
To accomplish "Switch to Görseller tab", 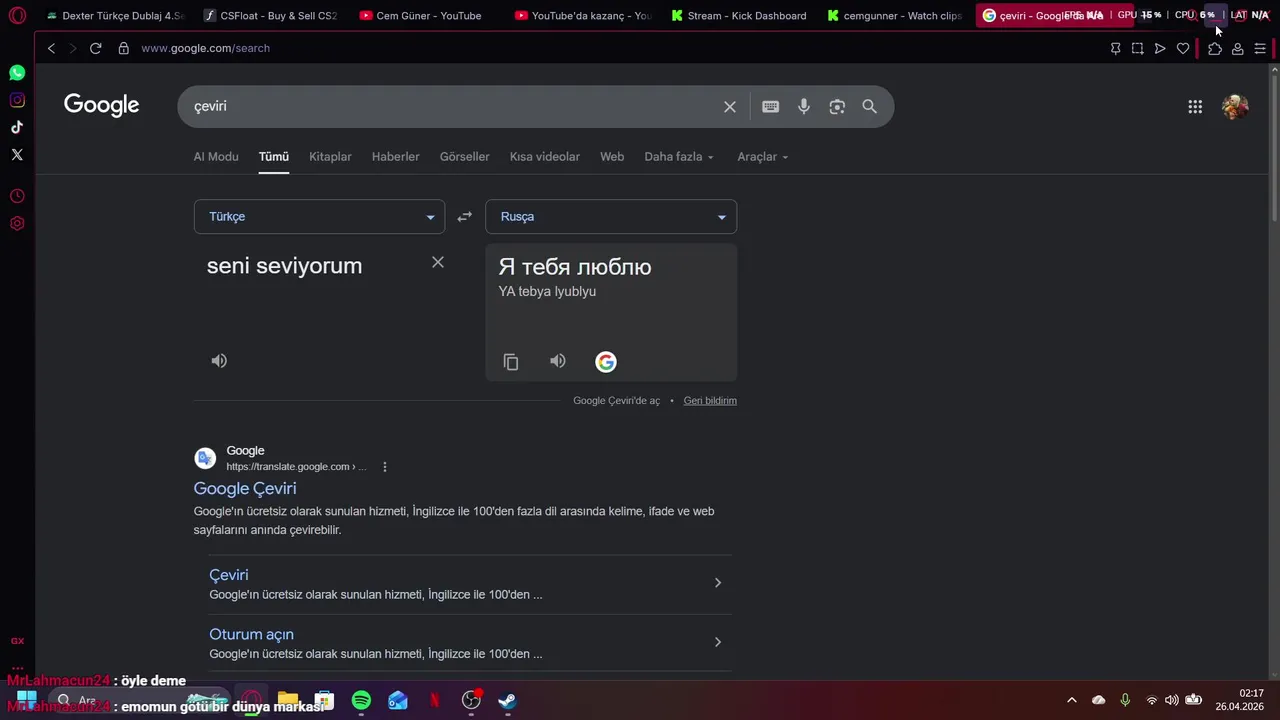I will (465, 157).
